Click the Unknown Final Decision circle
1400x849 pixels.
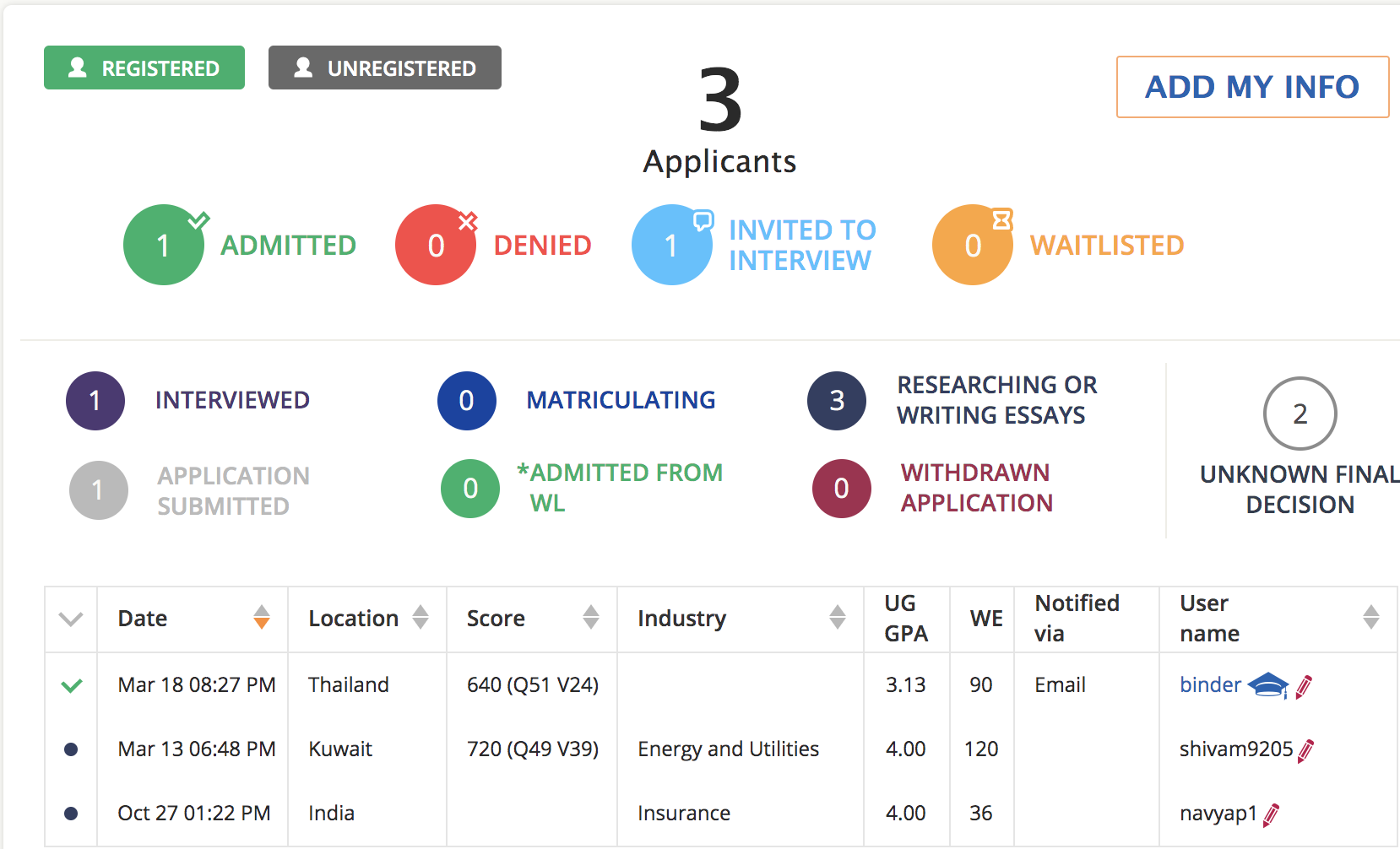[1300, 414]
